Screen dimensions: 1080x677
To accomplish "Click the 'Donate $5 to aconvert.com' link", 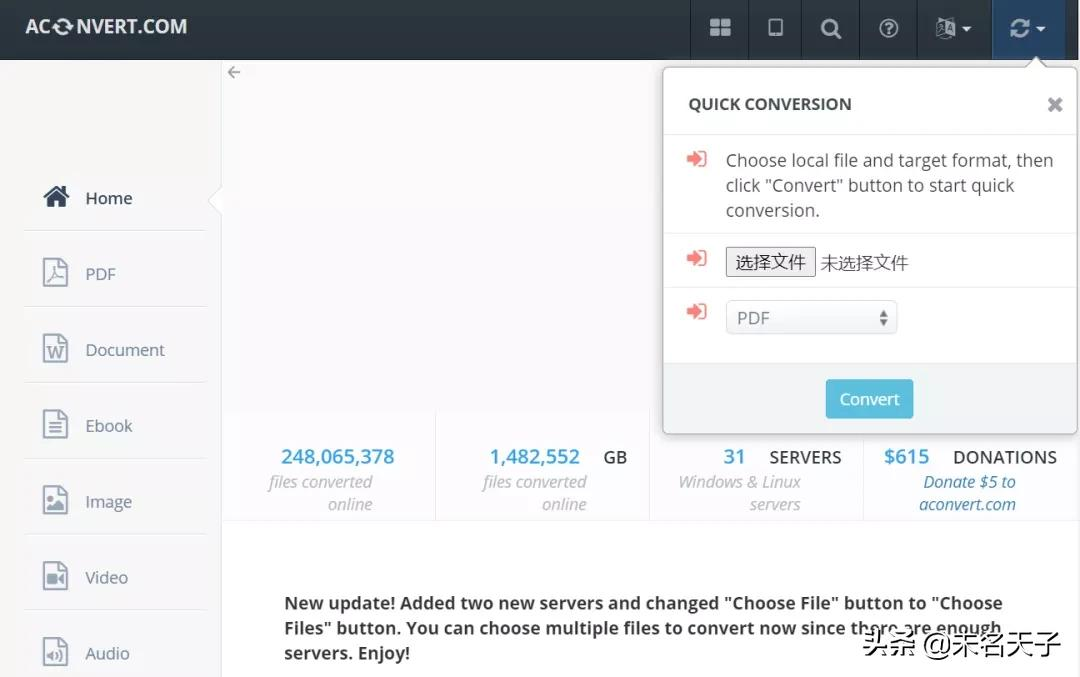I will point(968,493).
